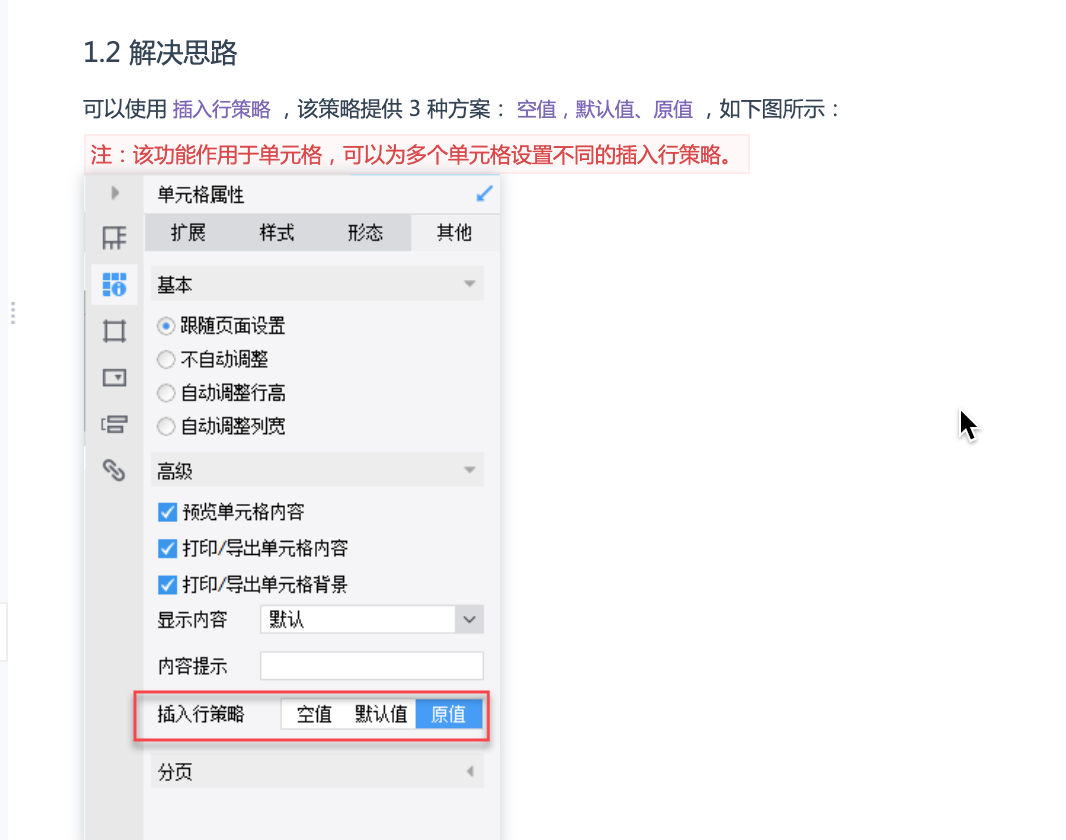Image resolution: width=1066 pixels, height=840 pixels.
Task: Uncheck 打印/导出单元格内容 checkbox
Action: [167, 548]
